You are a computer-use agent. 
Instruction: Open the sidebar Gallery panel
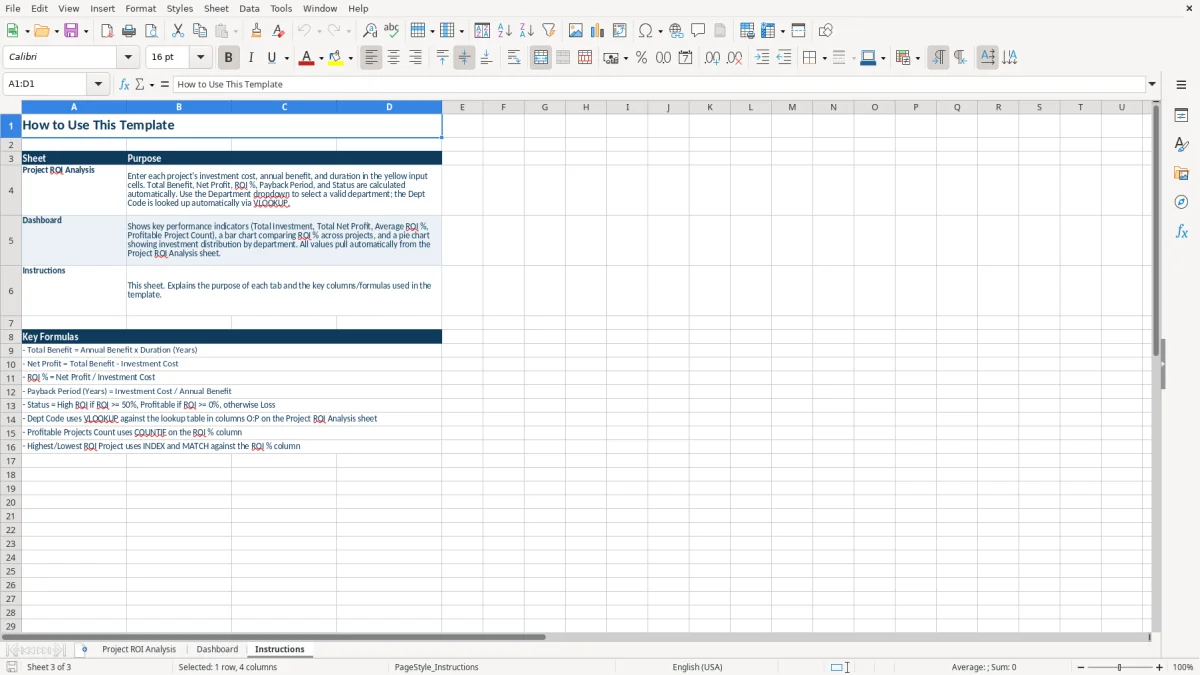(x=1181, y=174)
